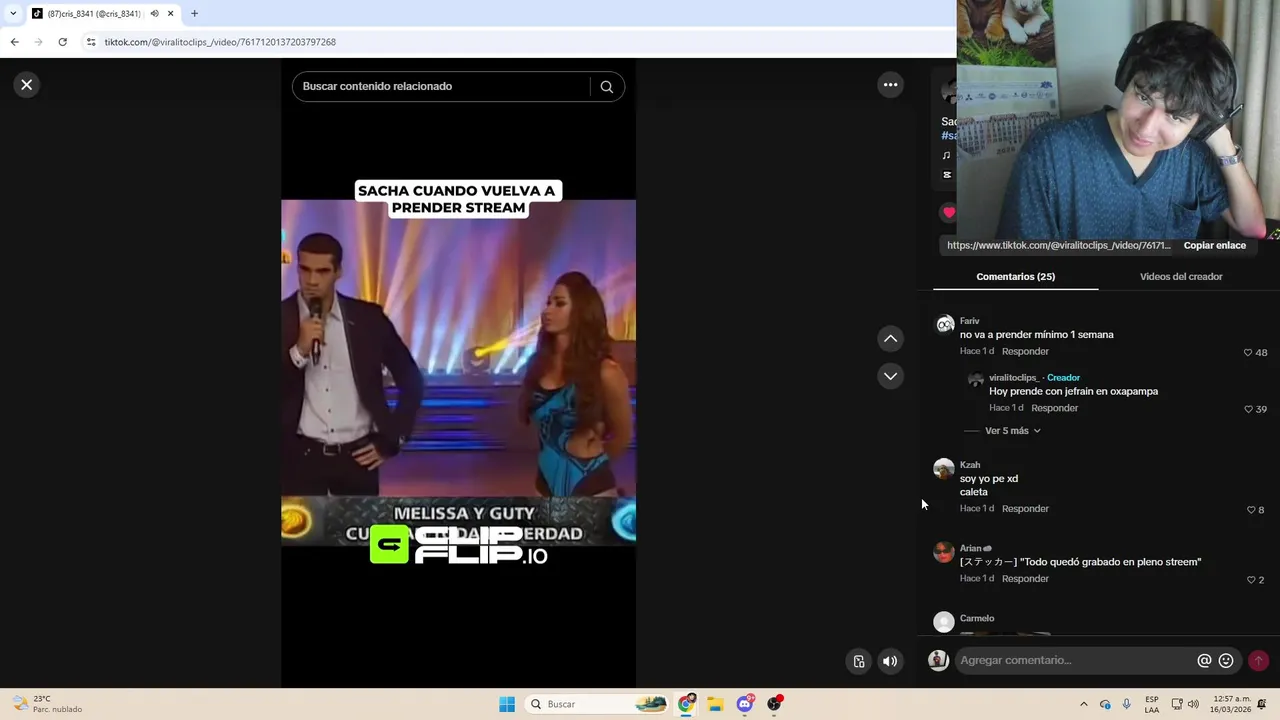Select comment text 'Hoy prende con jefrain en oxapampa'
Viewport: 1280px width, 720px height.
coord(1073,392)
